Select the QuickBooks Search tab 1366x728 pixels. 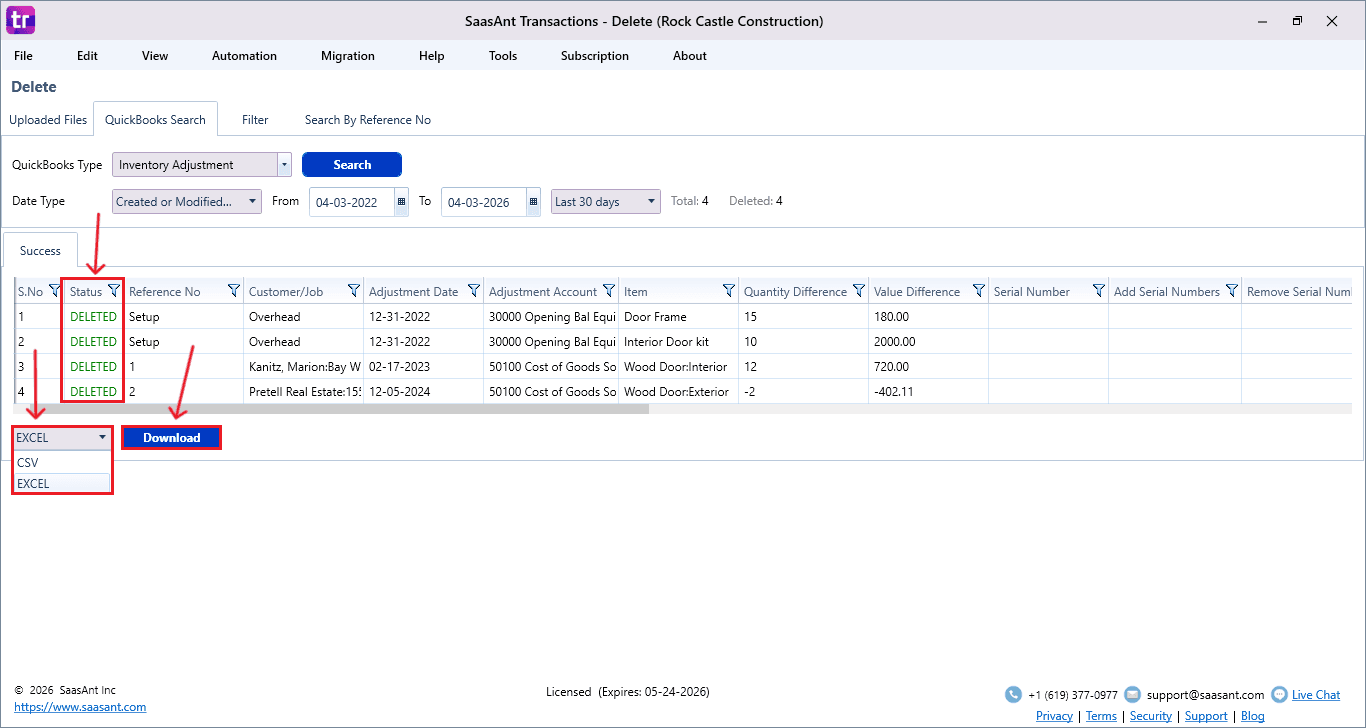(x=155, y=120)
